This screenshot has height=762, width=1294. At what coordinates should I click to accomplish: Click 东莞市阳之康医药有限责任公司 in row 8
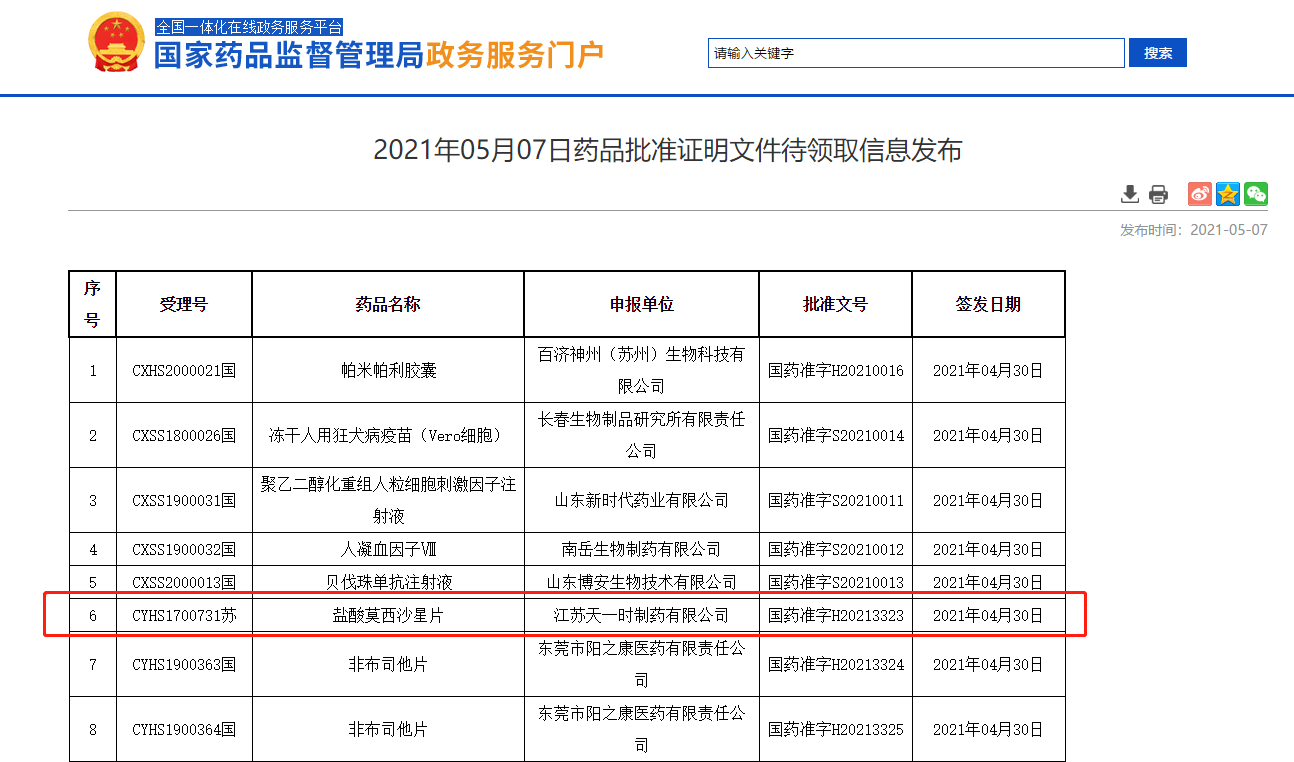(x=642, y=729)
